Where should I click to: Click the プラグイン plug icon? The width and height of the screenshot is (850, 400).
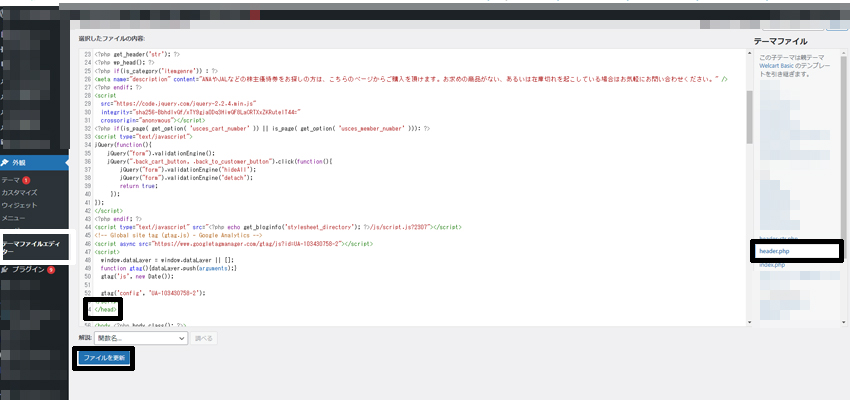pyautogui.click(x=5, y=269)
